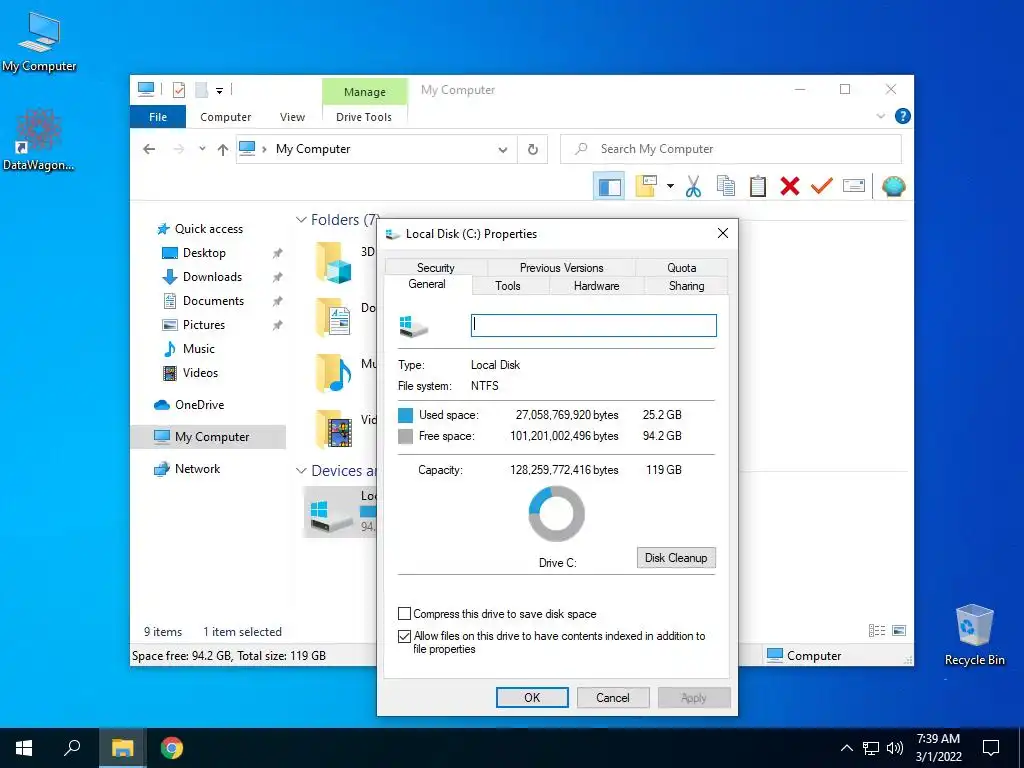Viewport: 1024px width, 768px height.
Task: Collapse the Devices and drives group
Action: point(301,471)
